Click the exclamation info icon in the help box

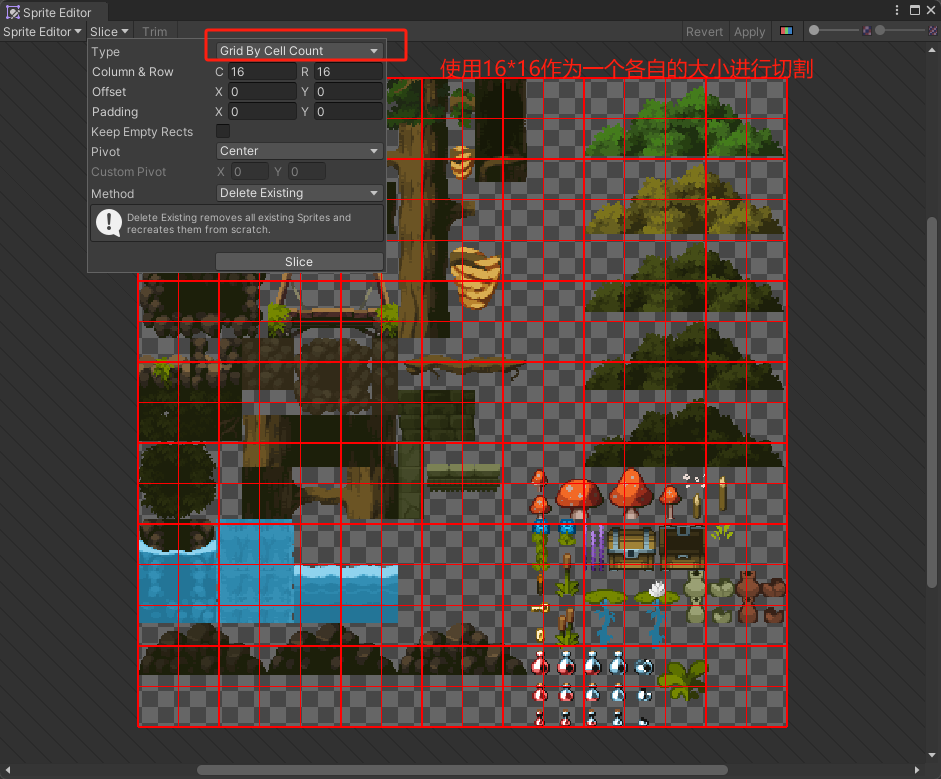[x=109, y=223]
